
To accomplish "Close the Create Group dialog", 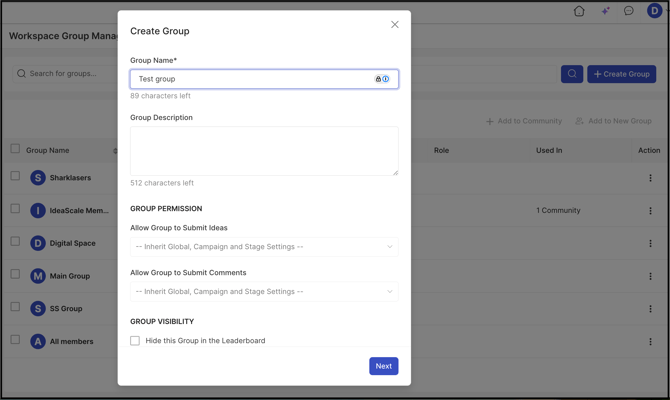I will (x=395, y=24).
